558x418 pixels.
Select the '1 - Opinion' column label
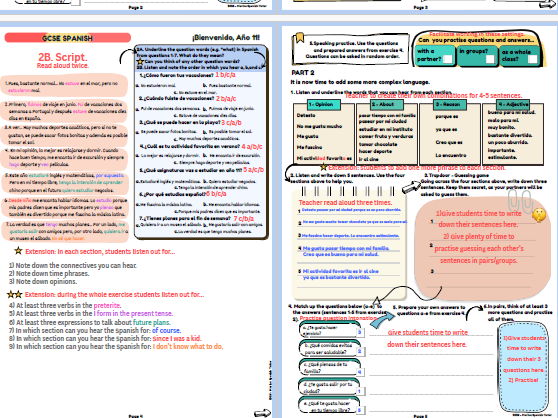pos(323,105)
